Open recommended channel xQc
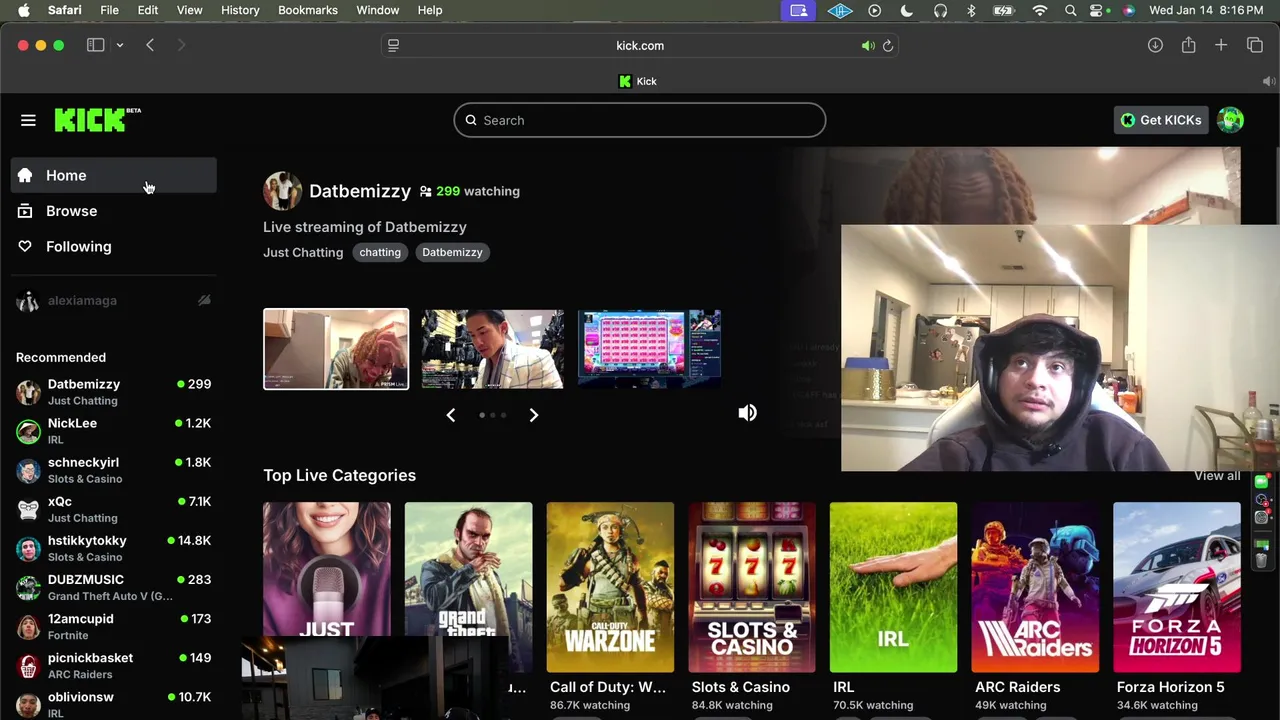This screenshot has width=1280, height=720. [114, 509]
